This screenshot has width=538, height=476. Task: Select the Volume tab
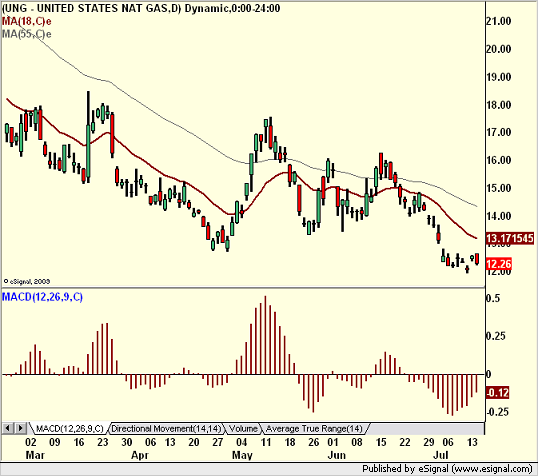243,429
